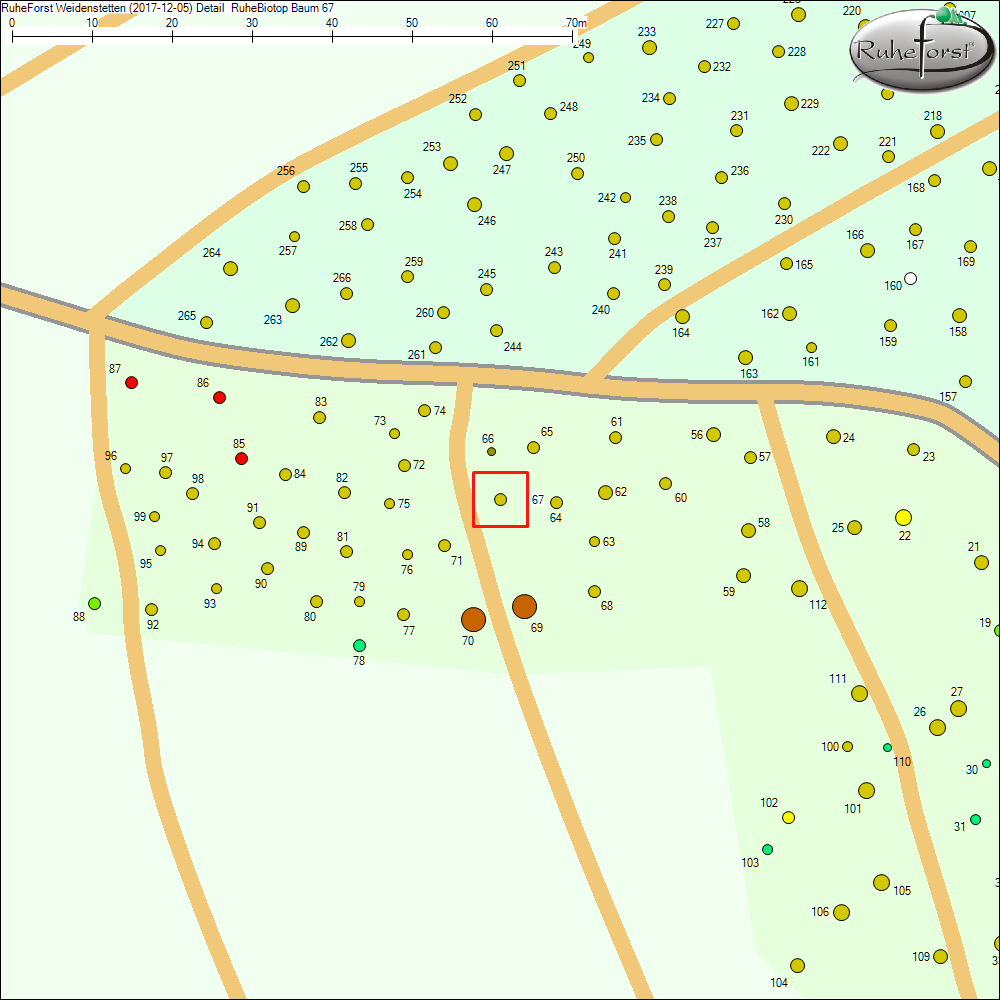Click the green tree 78 marker
This screenshot has height=1000, width=1000.
tap(360, 645)
